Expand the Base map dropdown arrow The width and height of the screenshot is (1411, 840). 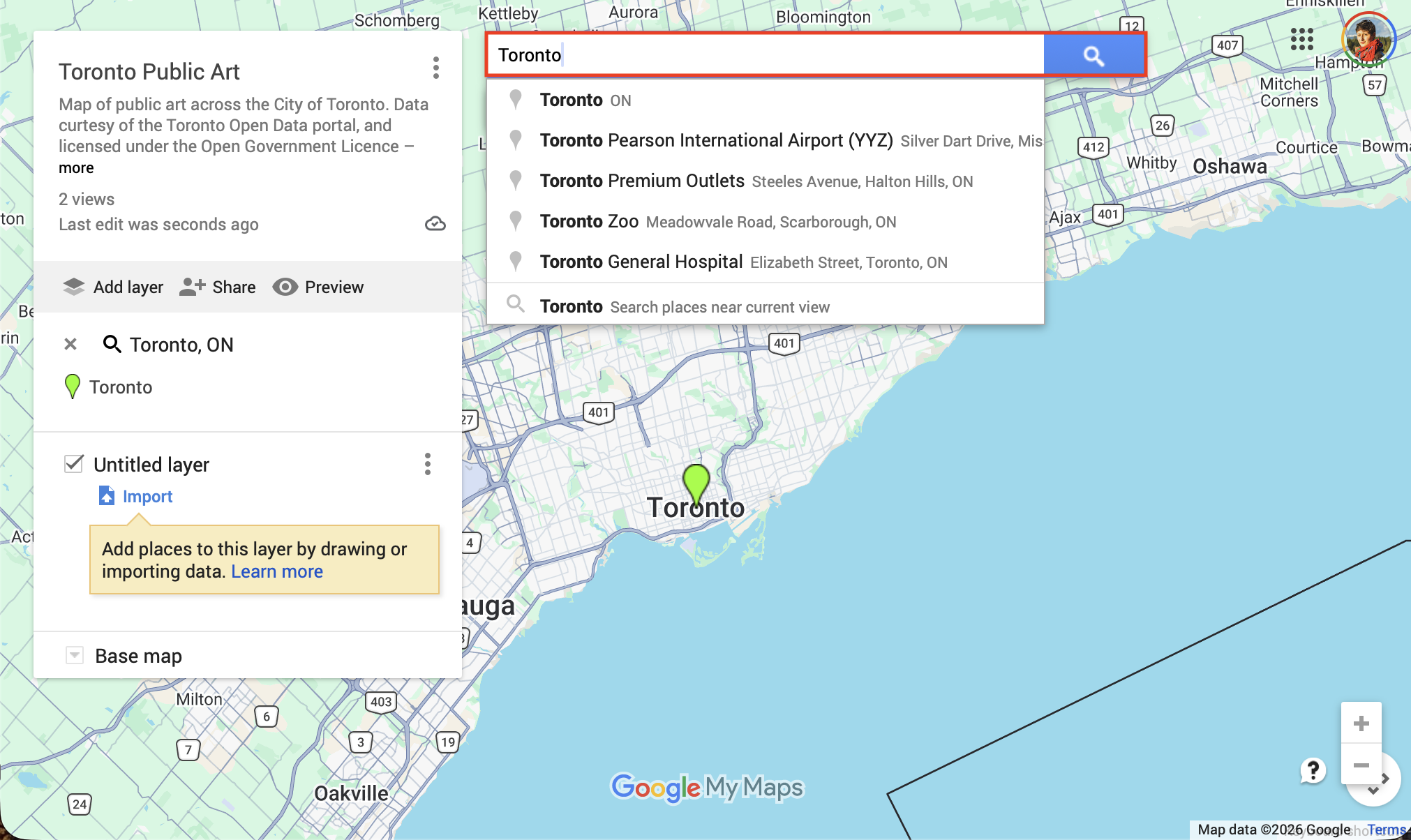click(x=75, y=655)
